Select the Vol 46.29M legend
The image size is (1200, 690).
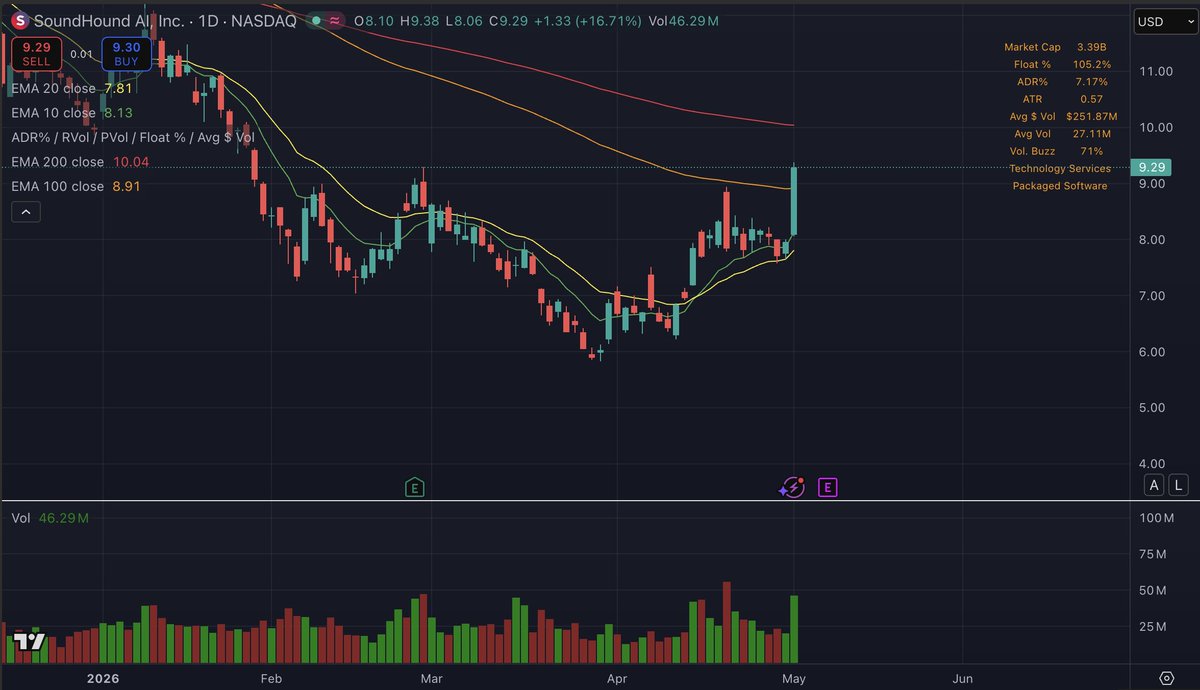pos(50,518)
